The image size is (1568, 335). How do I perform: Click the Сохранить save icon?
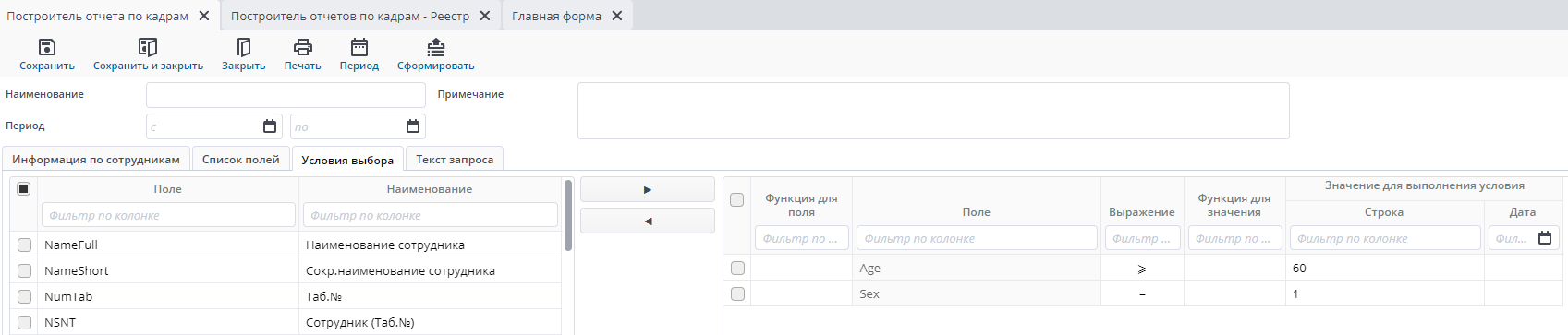pyautogui.click(x=47, y=47)
